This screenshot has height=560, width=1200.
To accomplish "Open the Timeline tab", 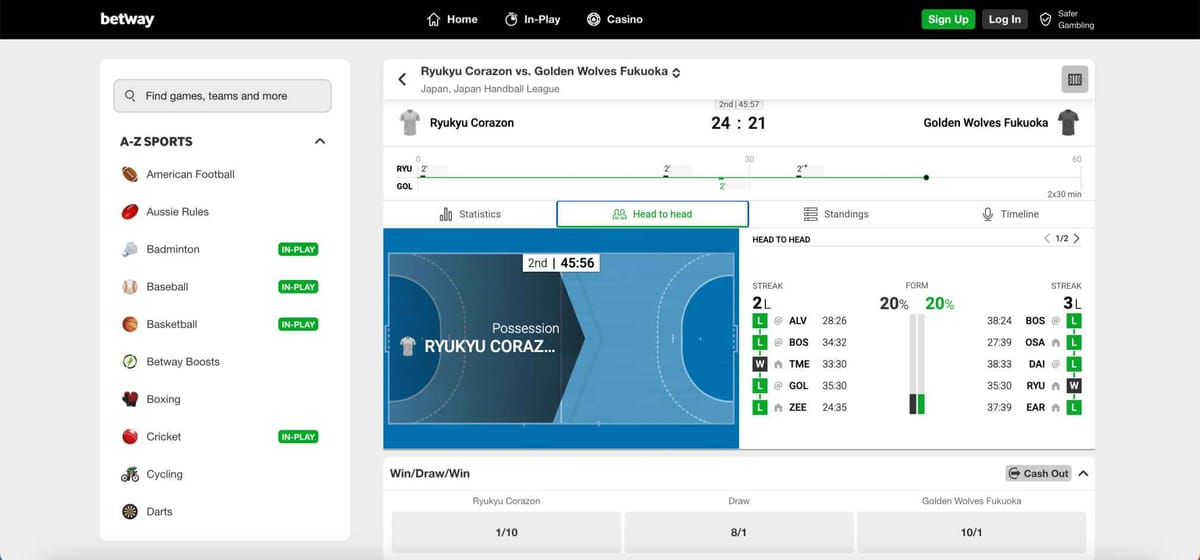I will [x=1010, y=214].
